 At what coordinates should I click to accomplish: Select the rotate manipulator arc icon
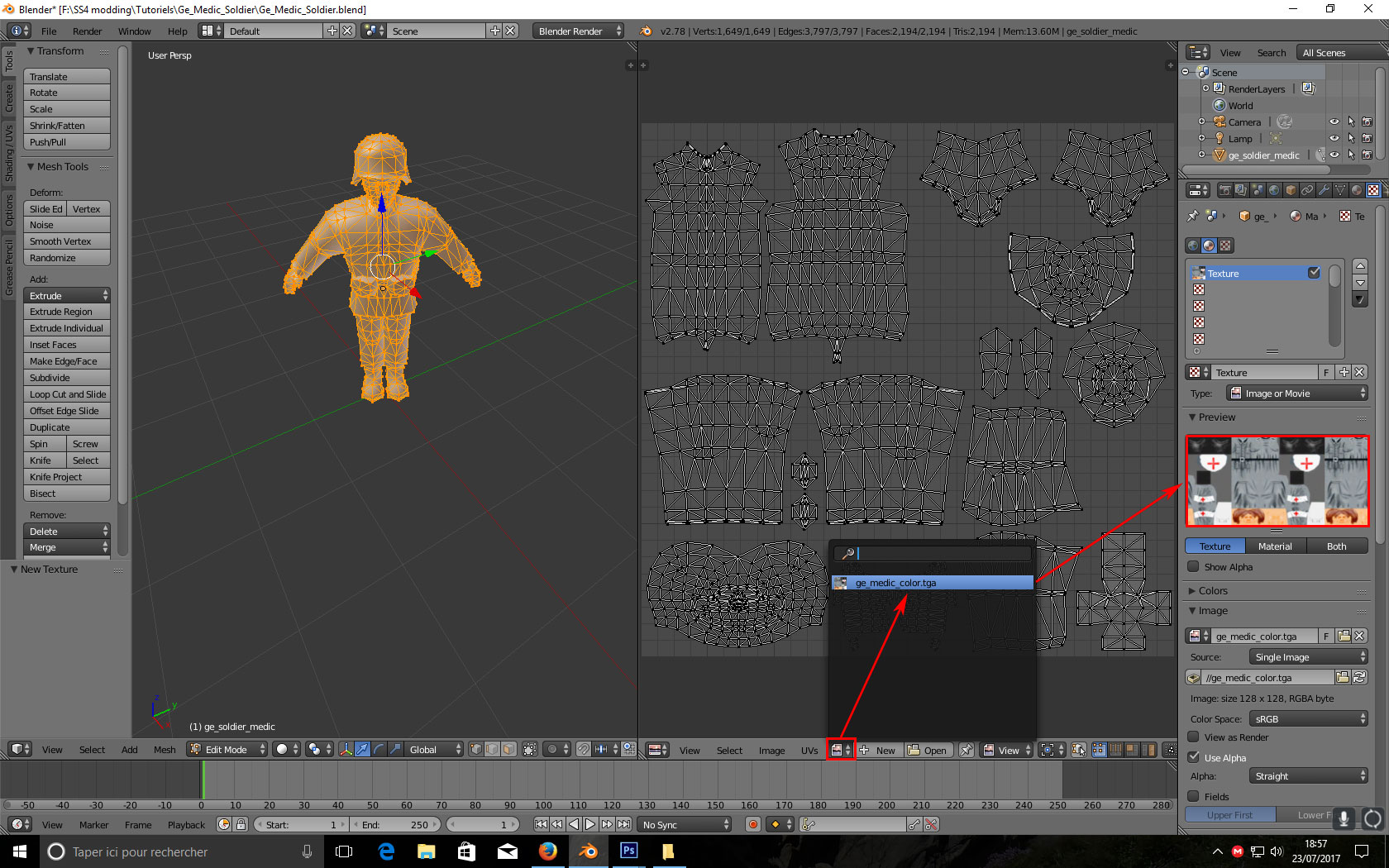click(x=379, y=749)
